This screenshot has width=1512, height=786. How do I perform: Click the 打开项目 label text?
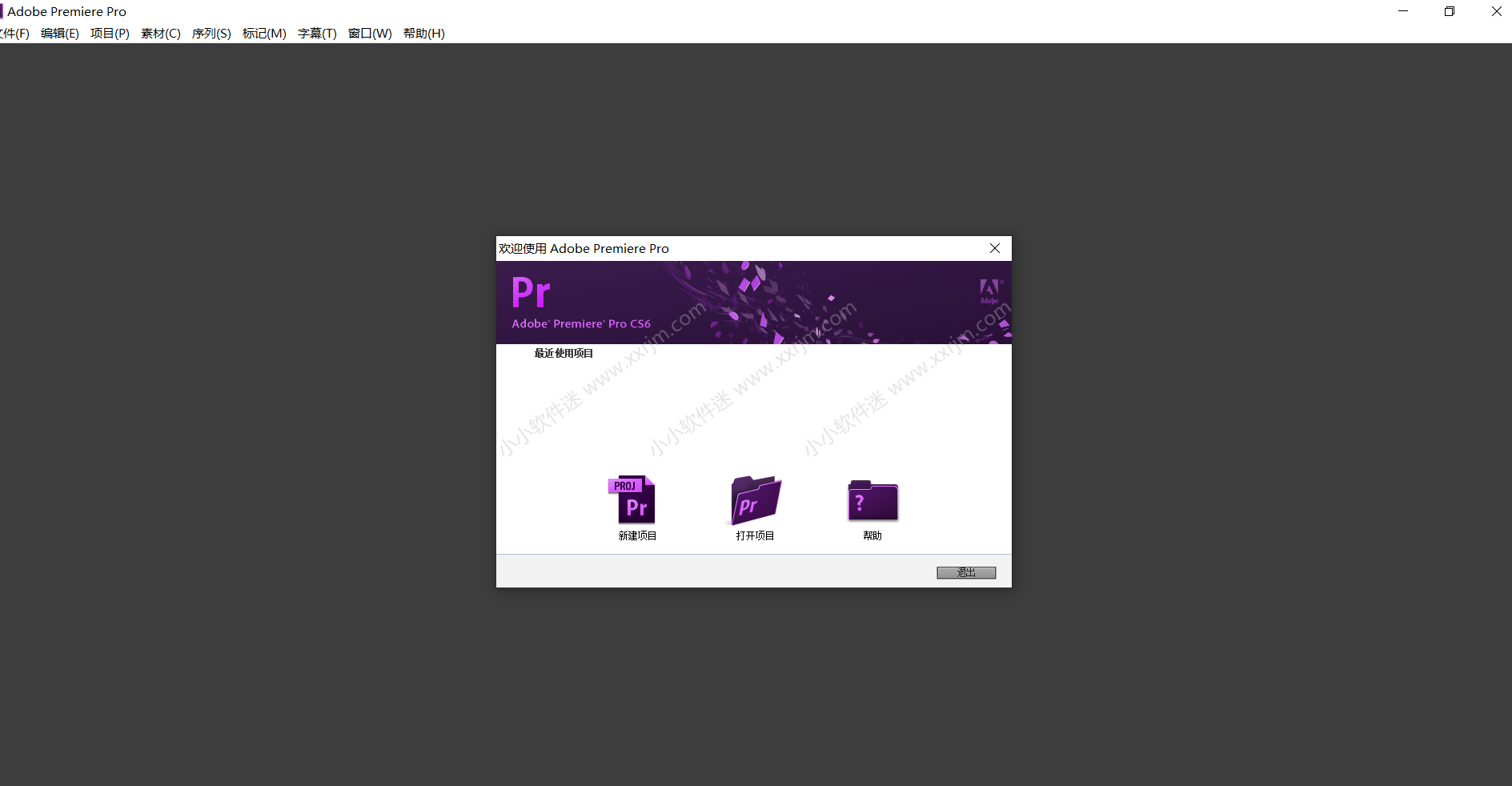point(755,535)
